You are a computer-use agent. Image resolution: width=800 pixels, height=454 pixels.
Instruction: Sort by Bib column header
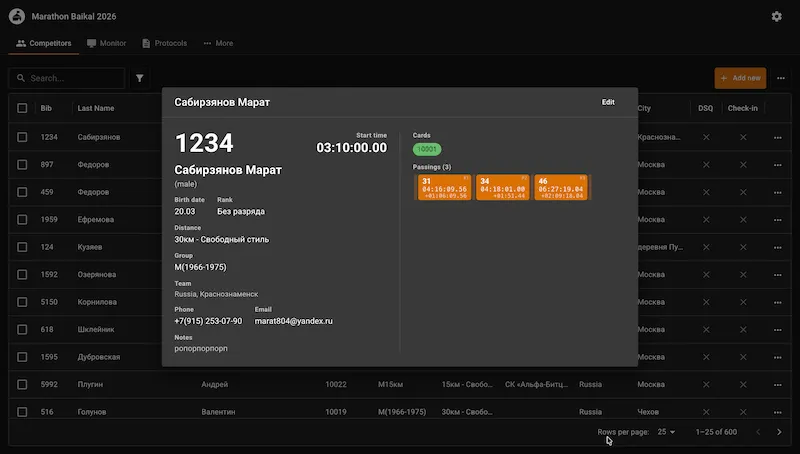point(46,108)
